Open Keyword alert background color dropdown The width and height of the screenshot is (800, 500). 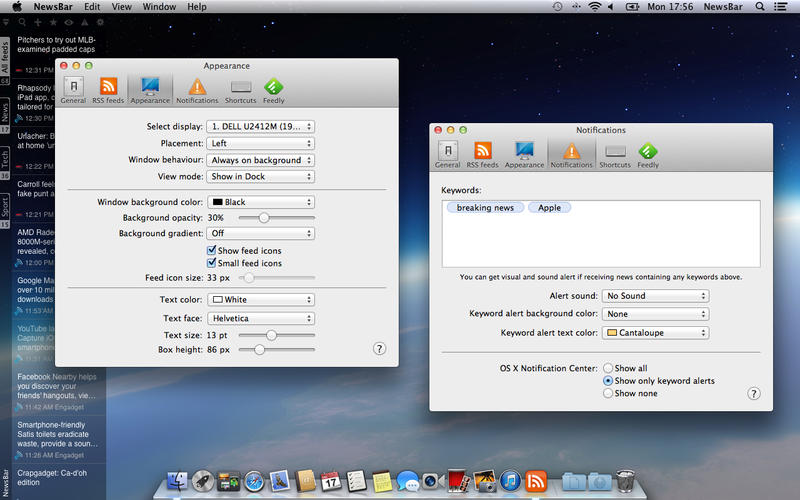click(656, 314)
